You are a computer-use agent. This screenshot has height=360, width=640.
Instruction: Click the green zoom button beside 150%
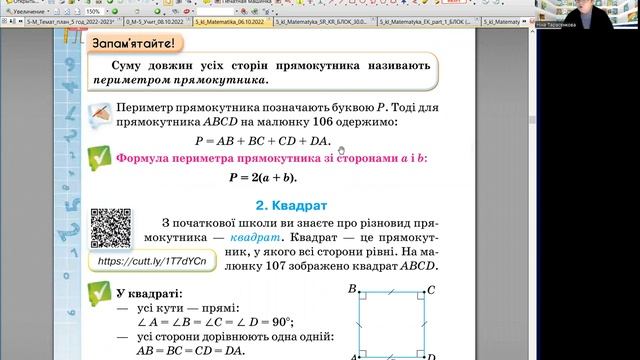[115, 11]
